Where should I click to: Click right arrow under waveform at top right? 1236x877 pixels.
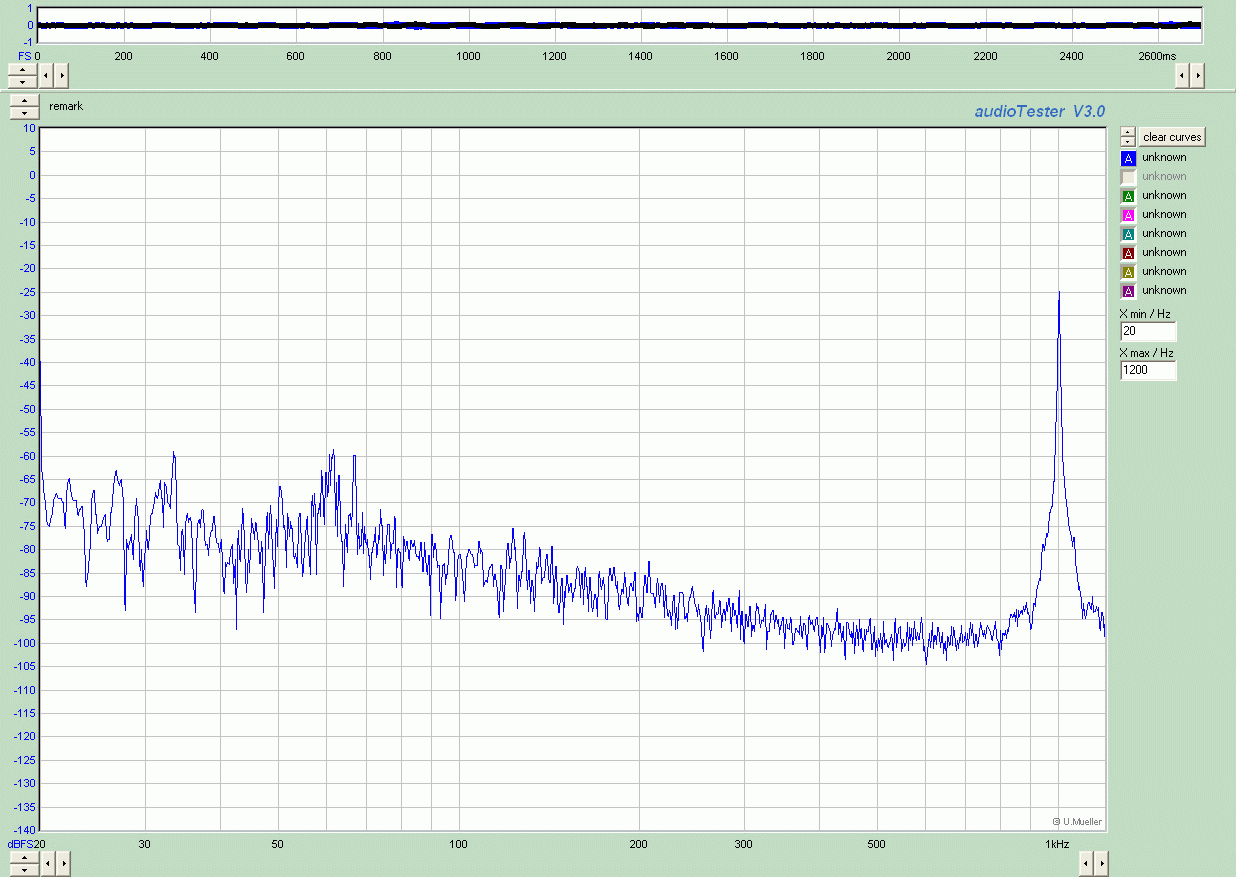1197,75
